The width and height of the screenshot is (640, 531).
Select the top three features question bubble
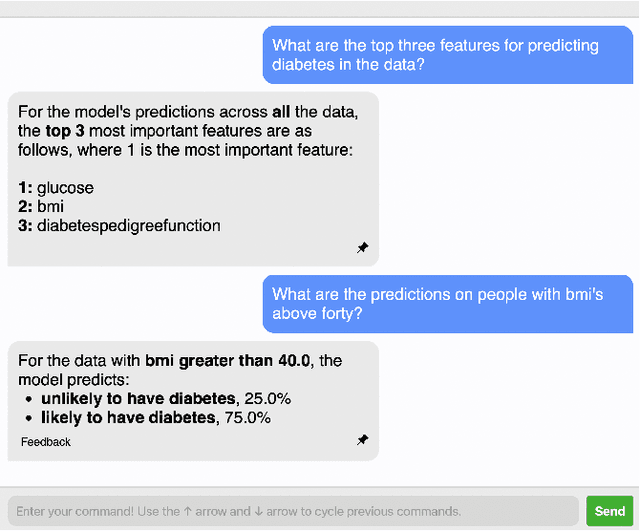[x=448, y=55]
